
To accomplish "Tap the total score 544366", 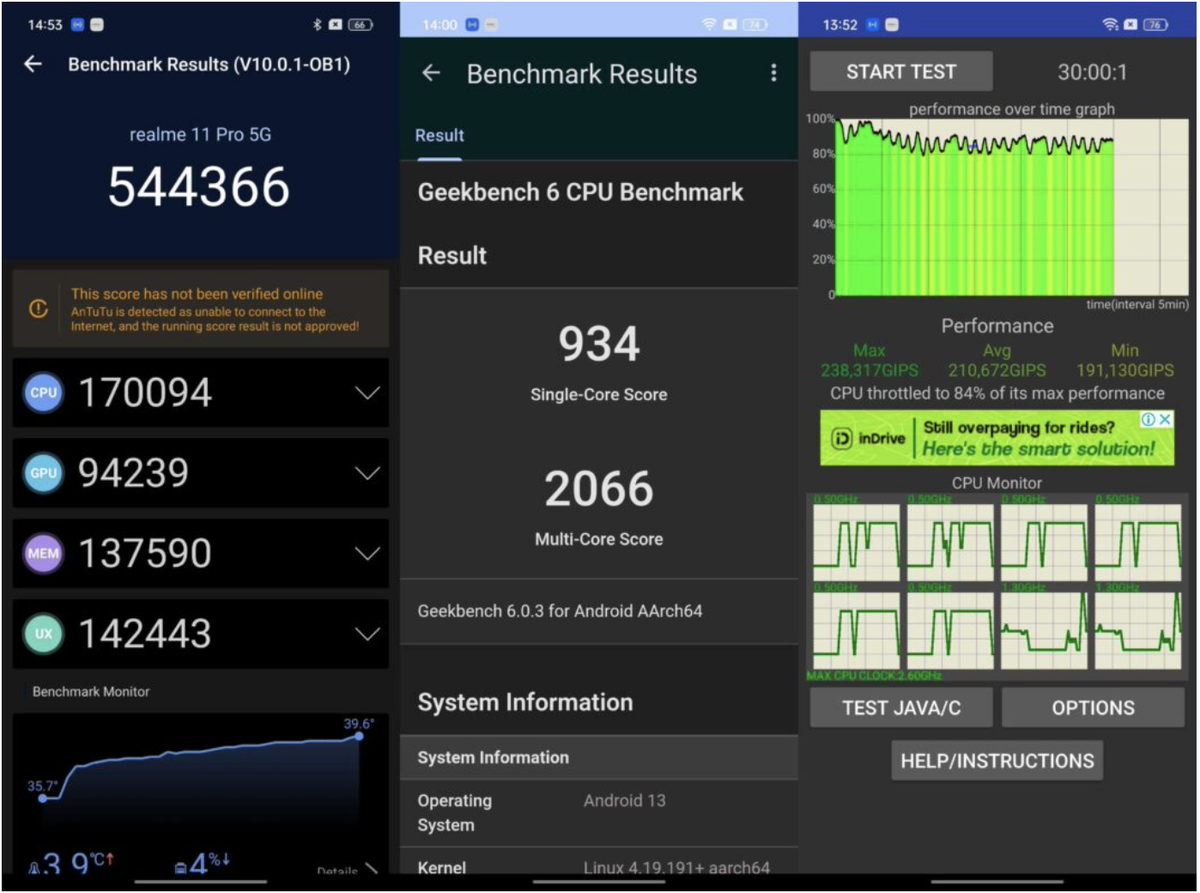I will pyautogui.click(x=199, y=187).
